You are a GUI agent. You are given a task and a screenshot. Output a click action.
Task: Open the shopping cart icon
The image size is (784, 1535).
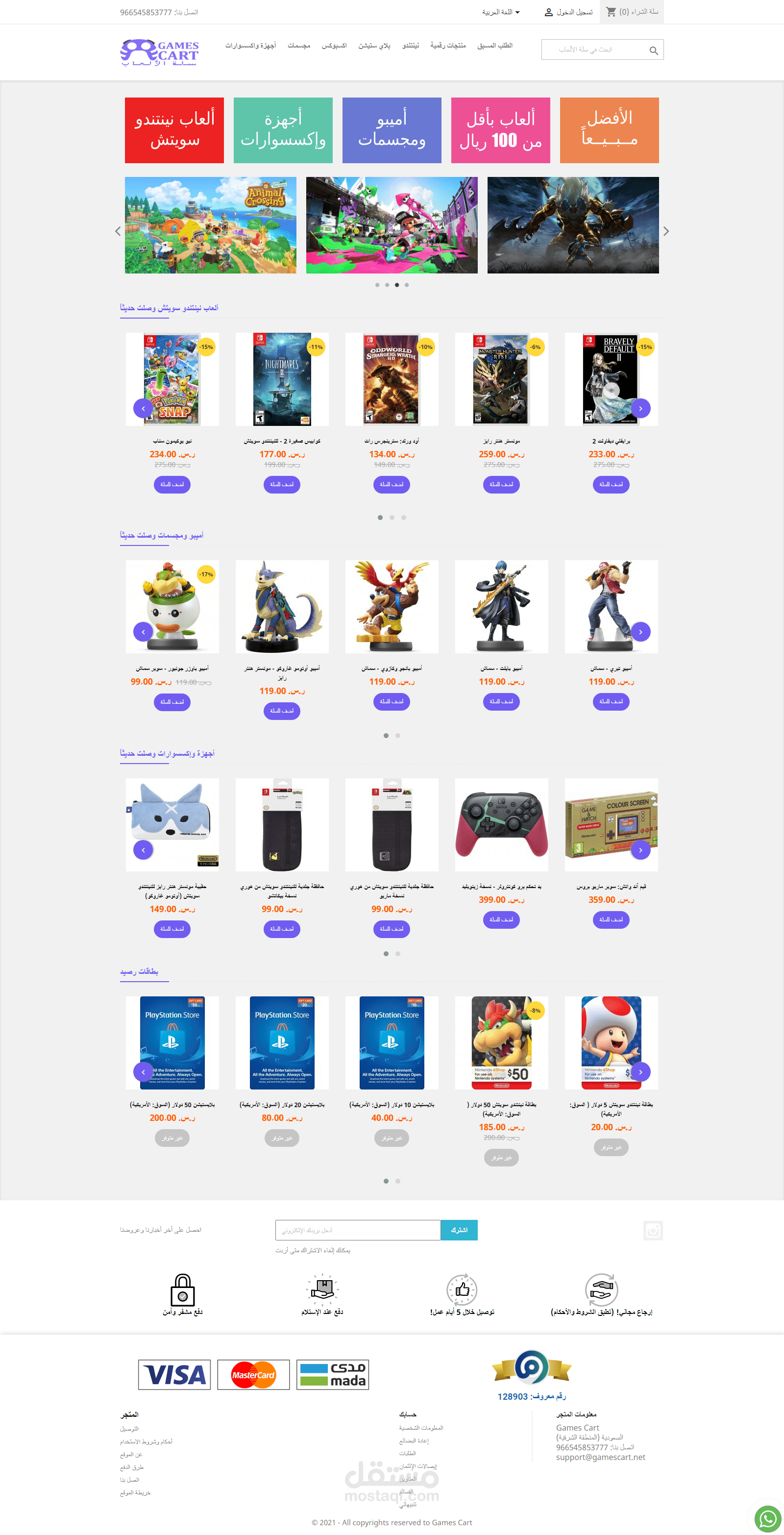611,12
